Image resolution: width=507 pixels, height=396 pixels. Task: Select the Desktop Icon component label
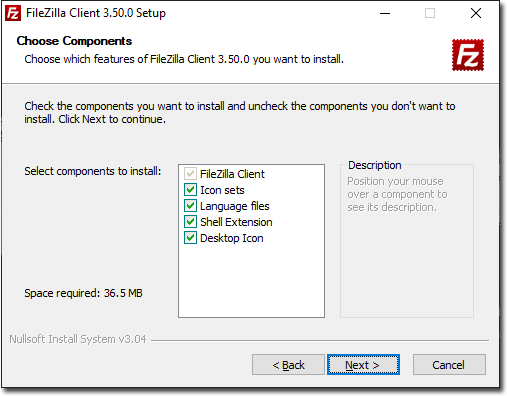[x=232, y=238]
